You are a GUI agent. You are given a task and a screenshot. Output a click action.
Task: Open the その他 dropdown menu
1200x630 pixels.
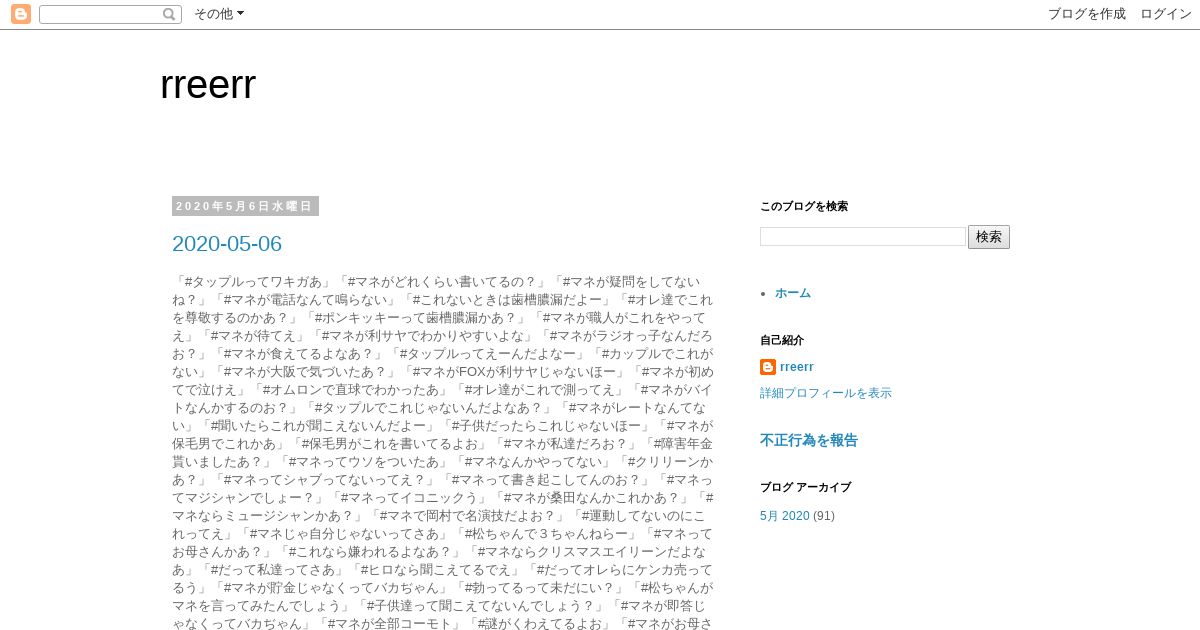click(218, 14)
